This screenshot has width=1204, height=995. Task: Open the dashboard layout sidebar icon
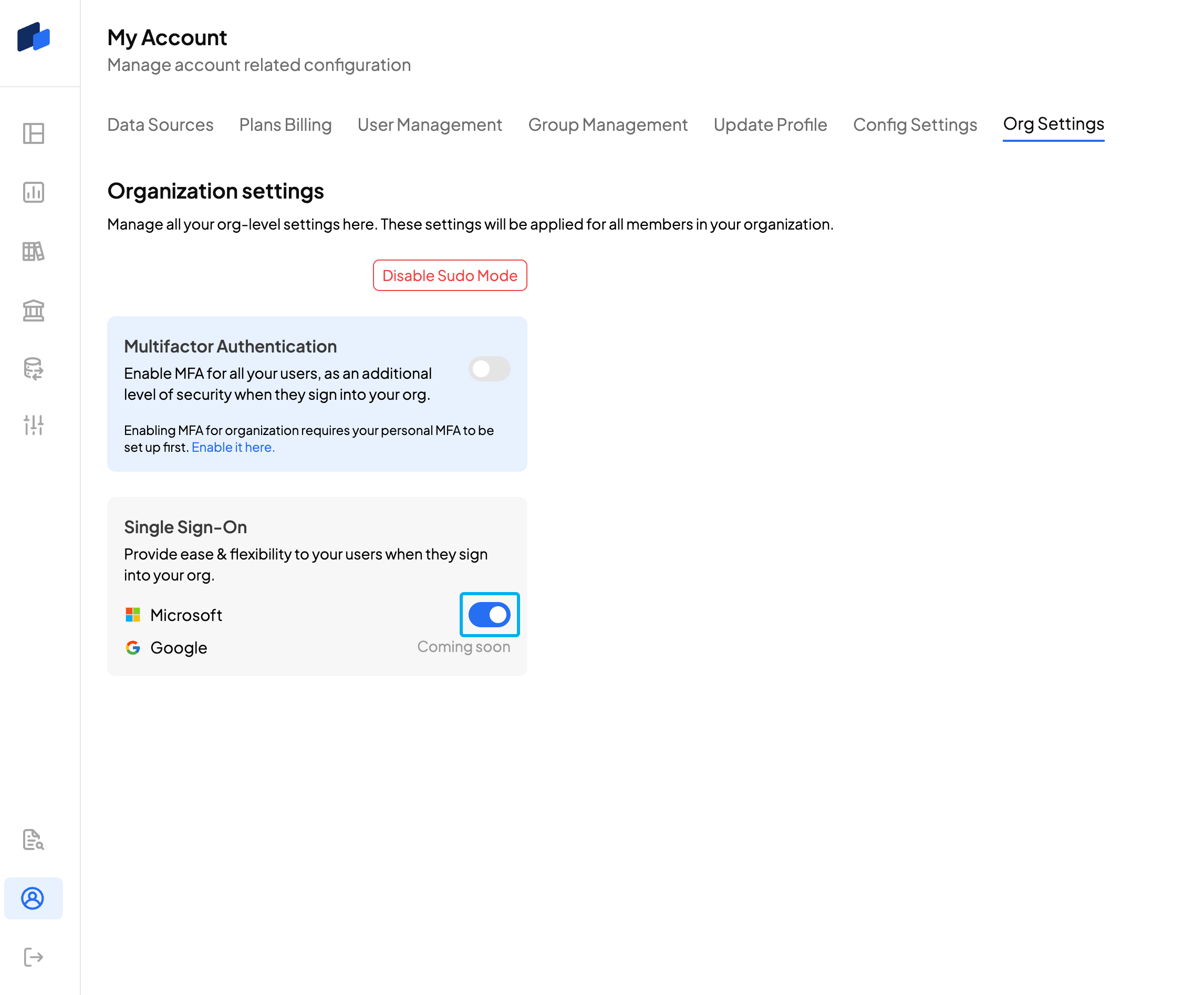pyautogui.click(x=33, y=133)
